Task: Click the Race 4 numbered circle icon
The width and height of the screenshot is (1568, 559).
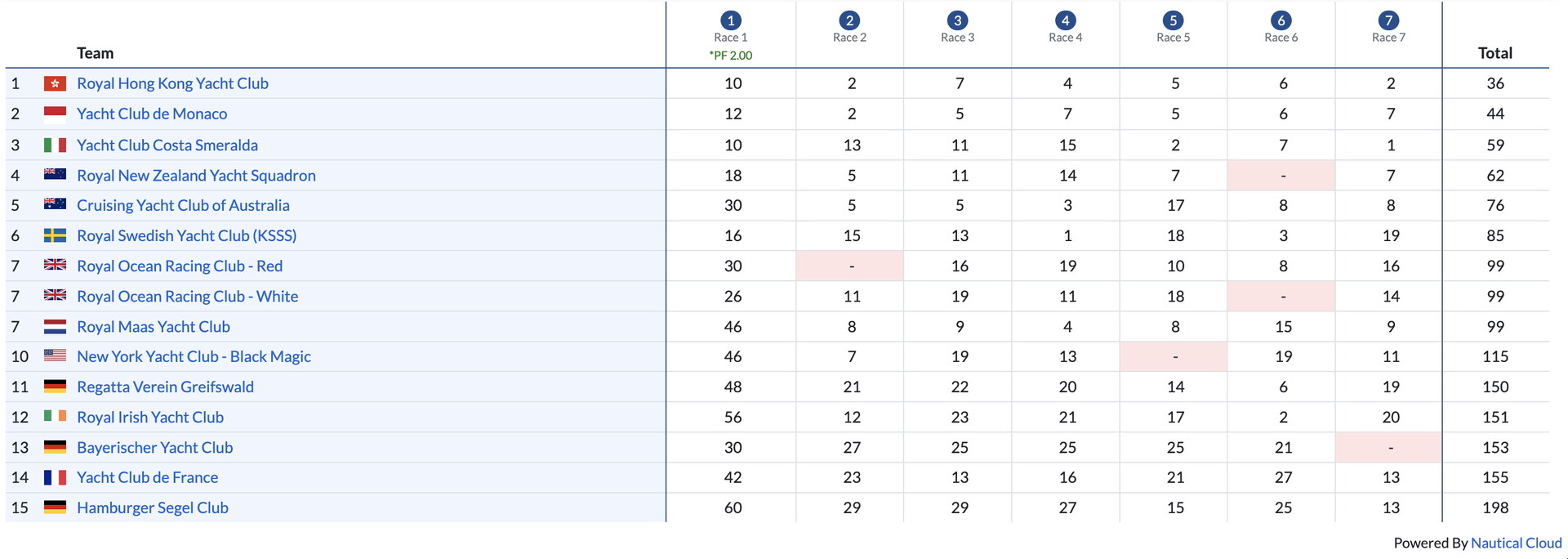Action: point(1065,20)
